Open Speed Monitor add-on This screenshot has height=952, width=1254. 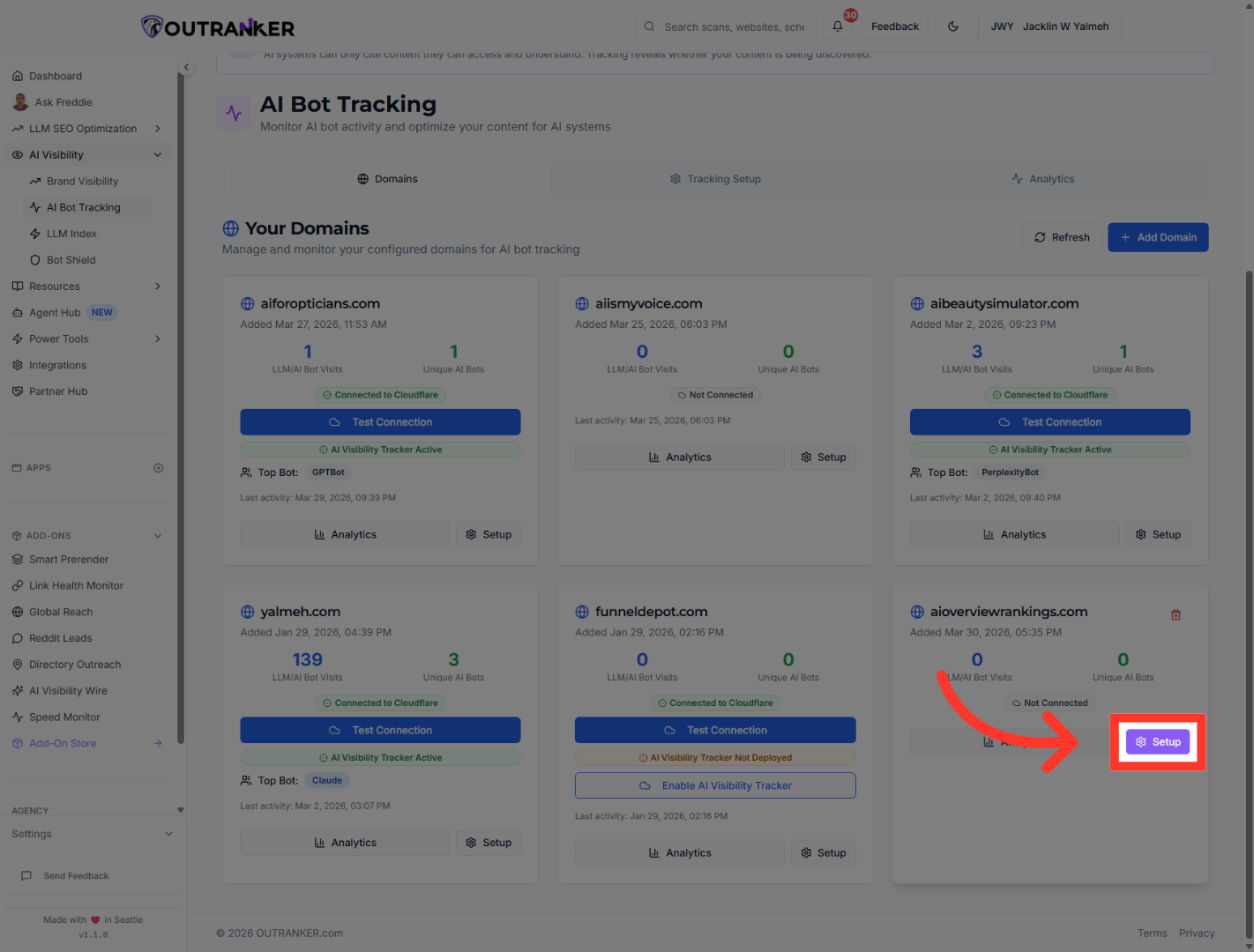pyautogui.click(x=64, y=718)
